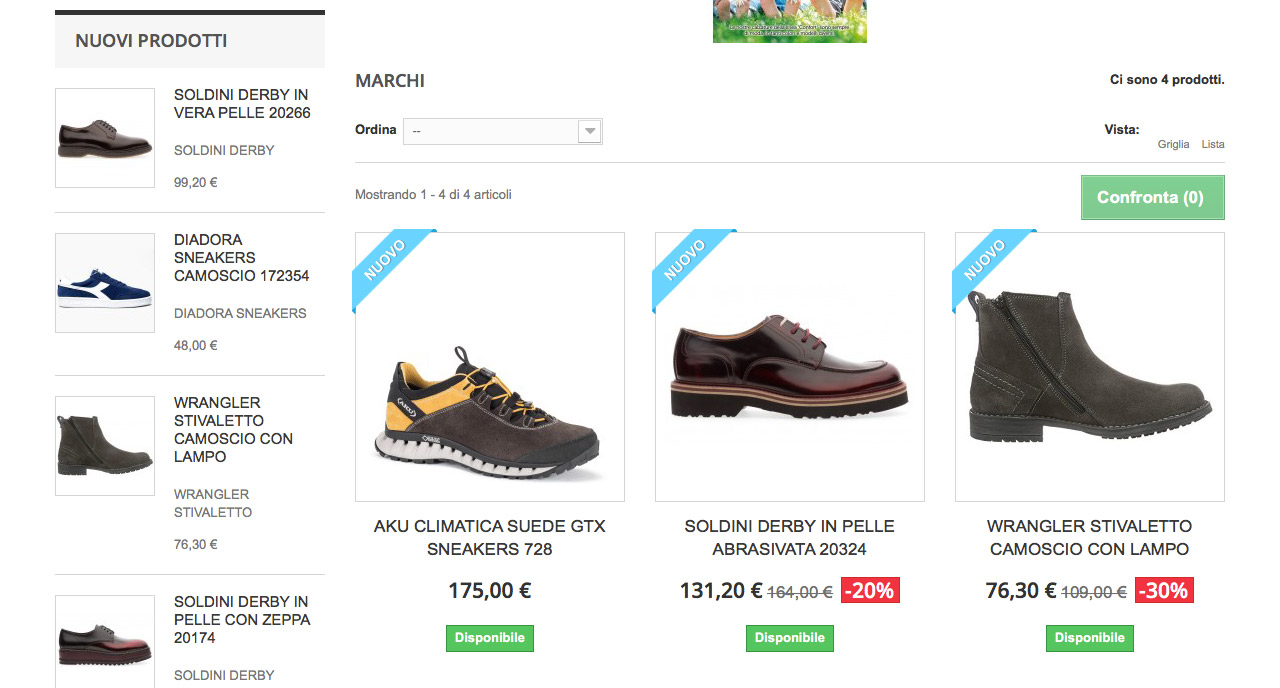Click the Ordina dropdown arrow button
This screenshot has width=1280, height=688.
tap(590, 131)
